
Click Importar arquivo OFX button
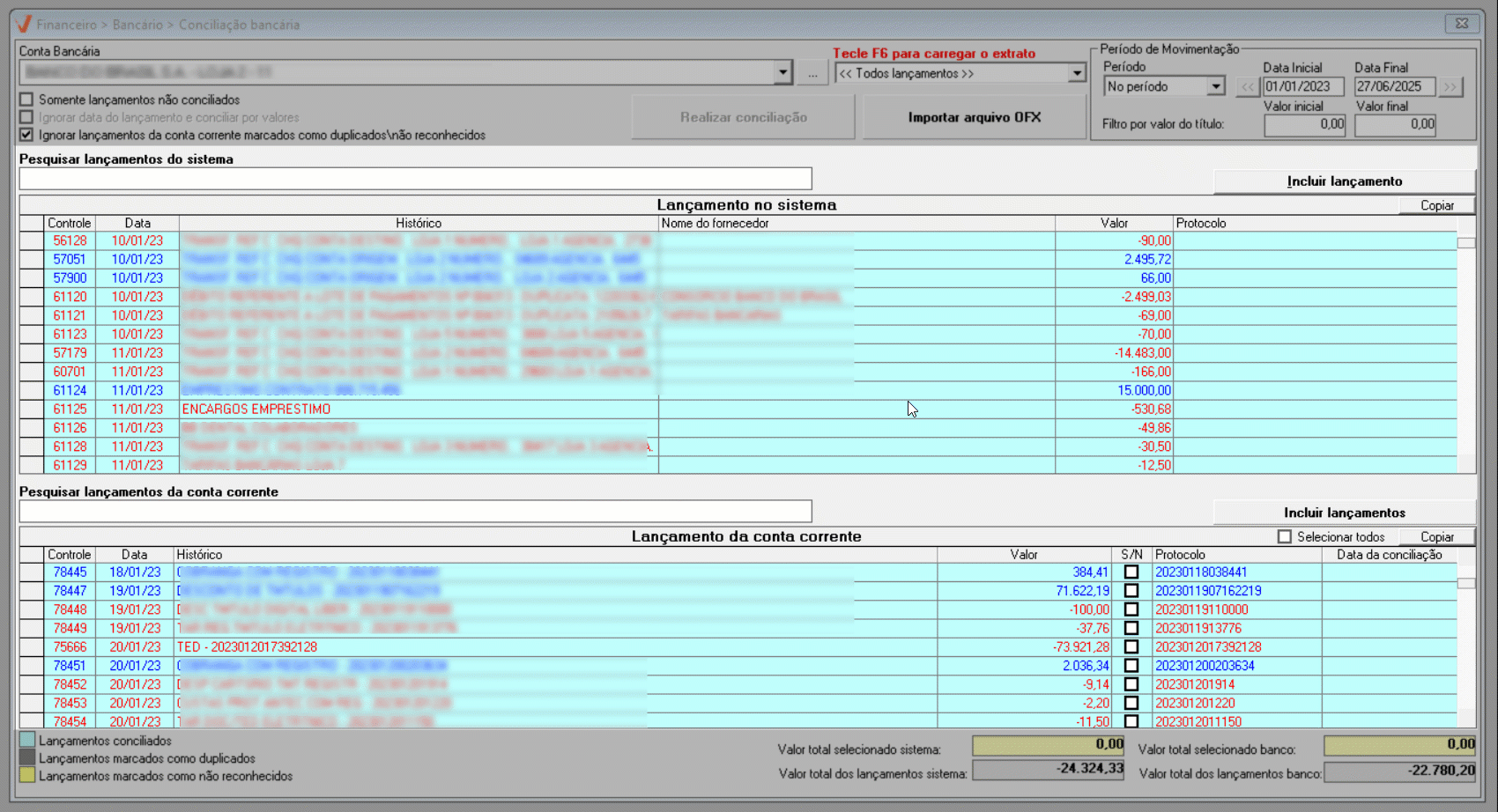click(975, 117)
